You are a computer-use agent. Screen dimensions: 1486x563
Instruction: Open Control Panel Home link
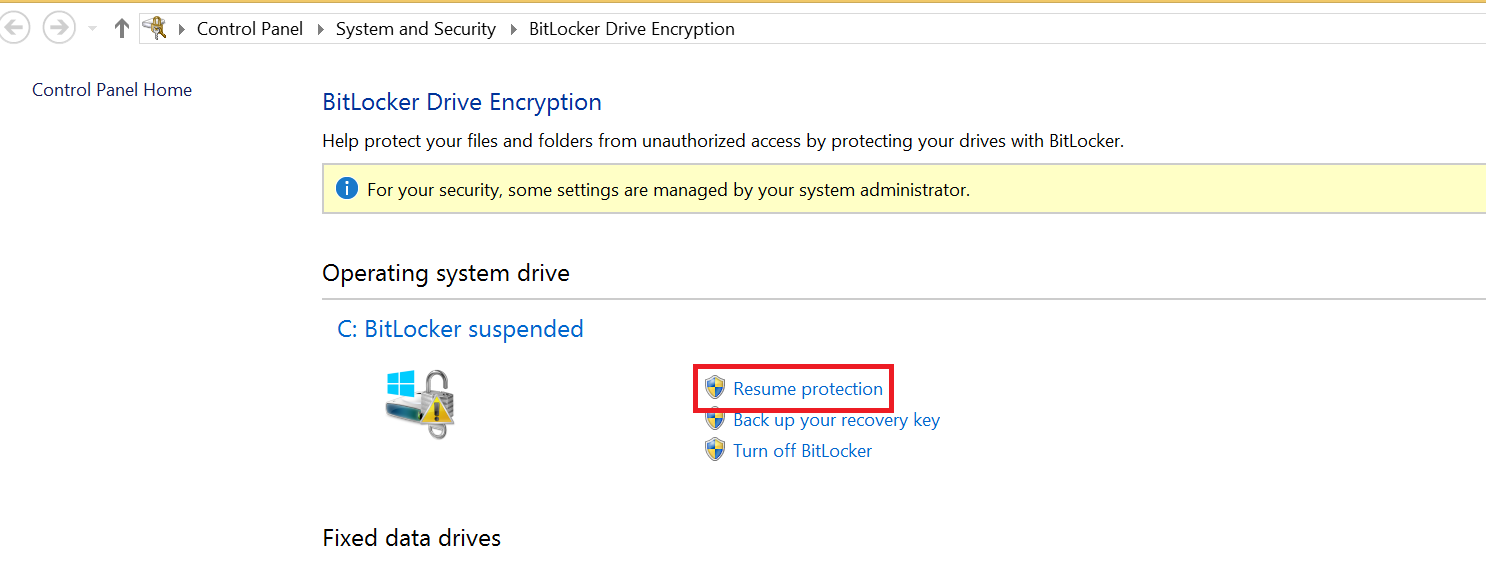(x=112, y=90)
